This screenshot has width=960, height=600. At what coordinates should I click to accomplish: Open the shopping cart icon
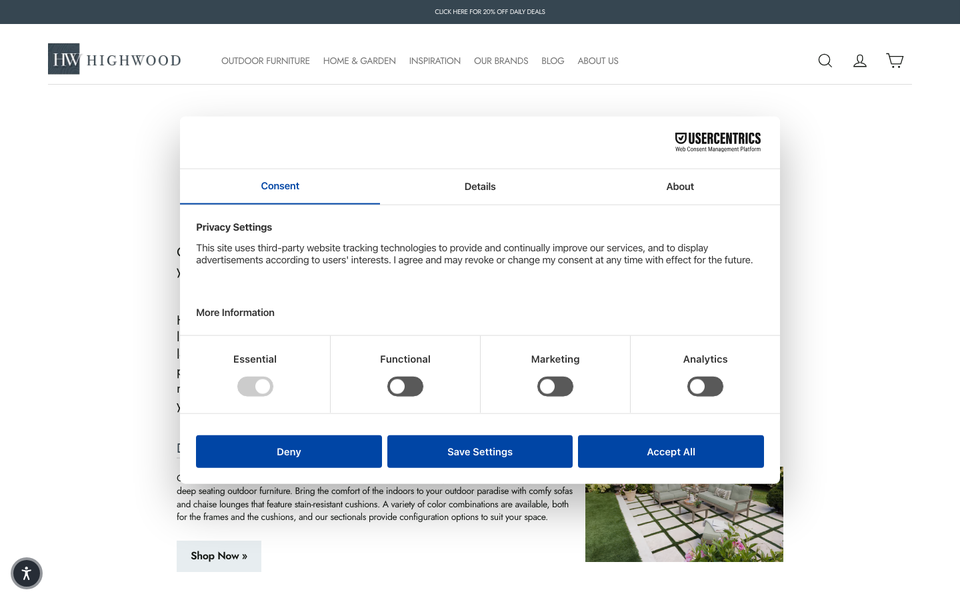(x=894, y=60)
